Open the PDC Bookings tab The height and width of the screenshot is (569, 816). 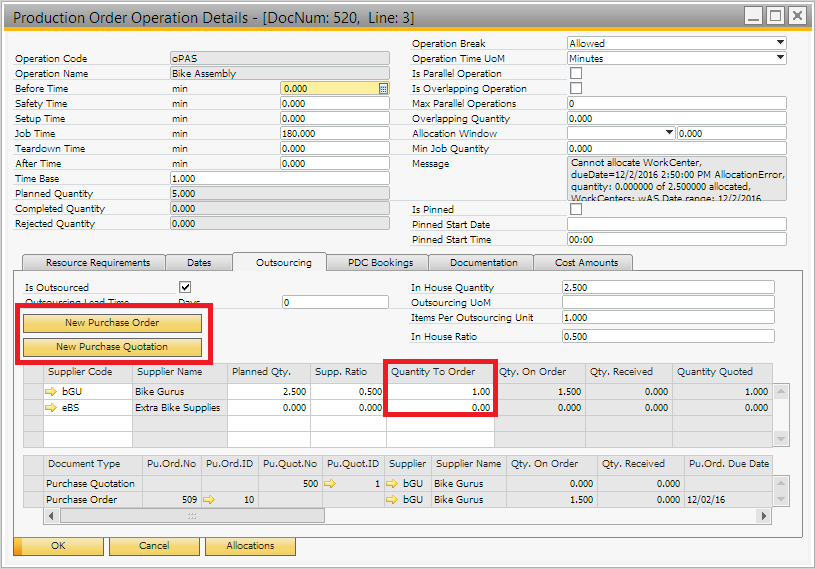pos(379,262)
